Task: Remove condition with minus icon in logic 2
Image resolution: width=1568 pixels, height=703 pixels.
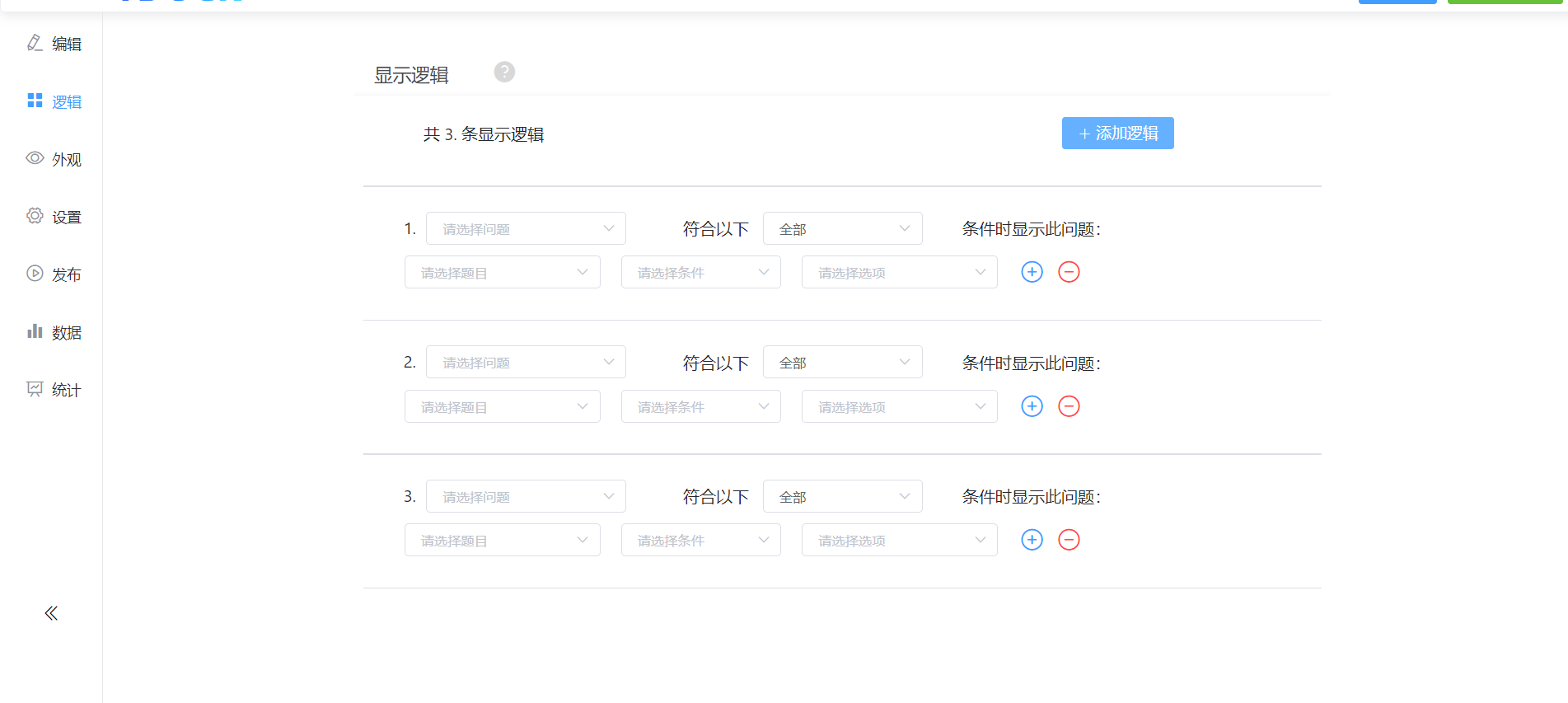Action: click(1069, 406)
